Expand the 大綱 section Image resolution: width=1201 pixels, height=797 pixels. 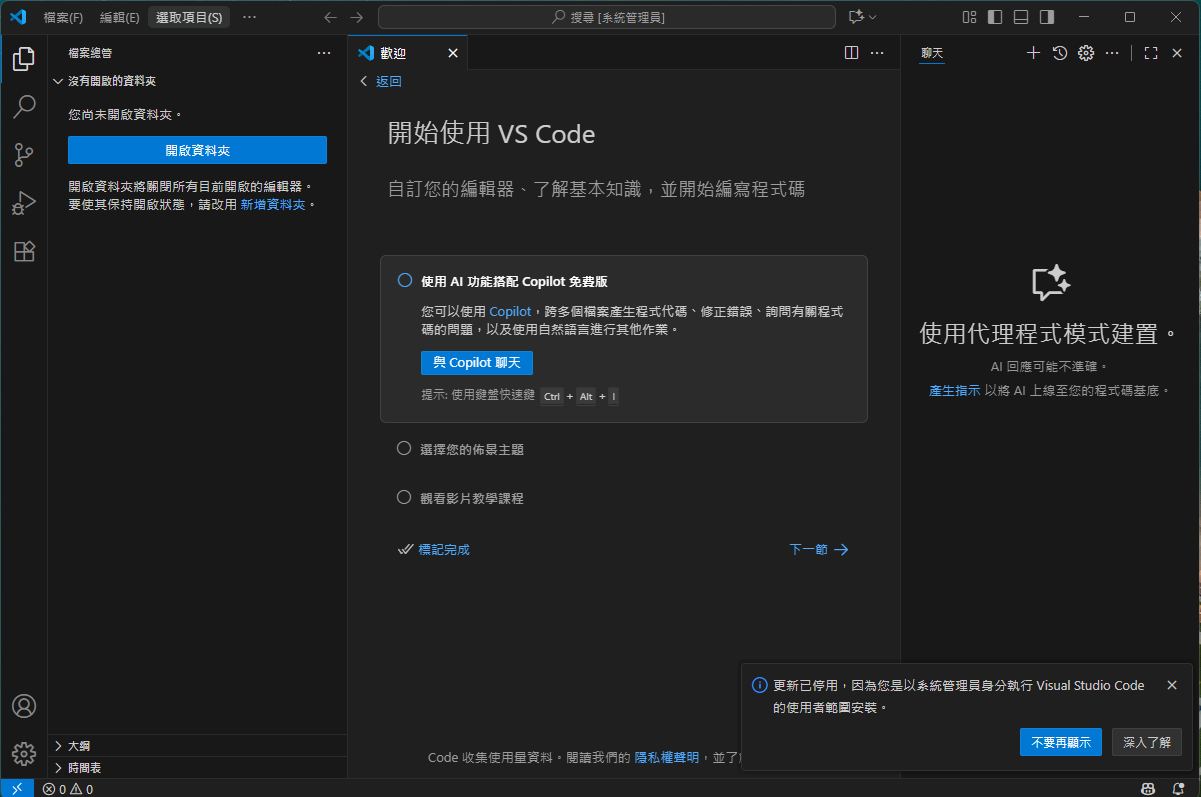click(78, 746)
